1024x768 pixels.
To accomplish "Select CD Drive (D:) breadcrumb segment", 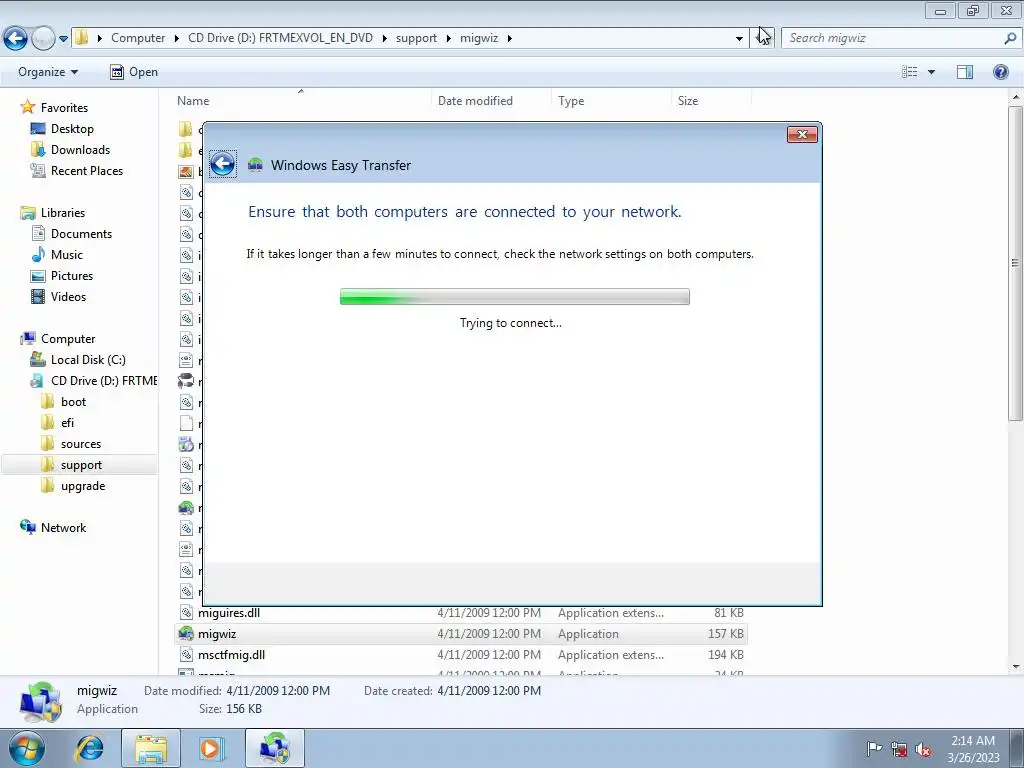I will [x=280, y=38].
